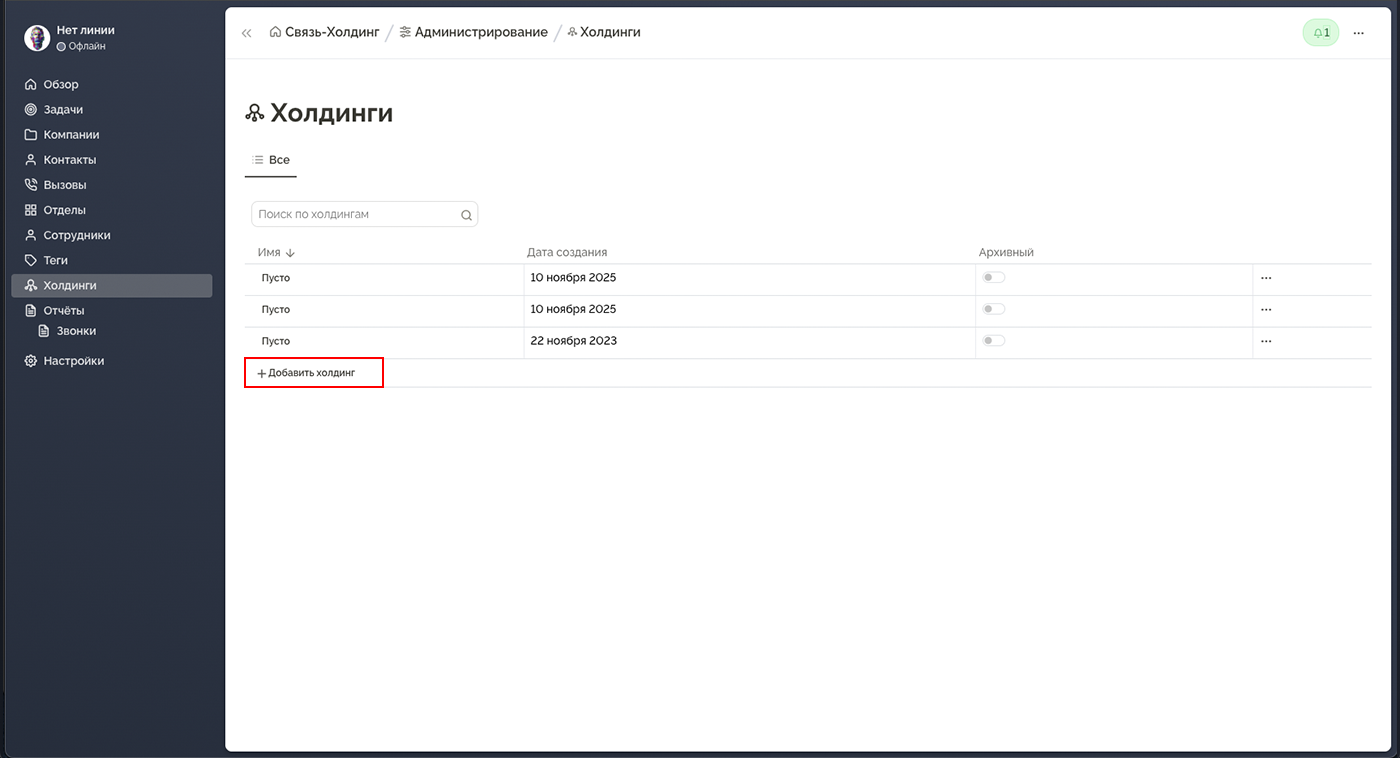This screenshot has height=758, width=1400.
Task: Click the notification bell badge
Action: tap(1320, 33)
